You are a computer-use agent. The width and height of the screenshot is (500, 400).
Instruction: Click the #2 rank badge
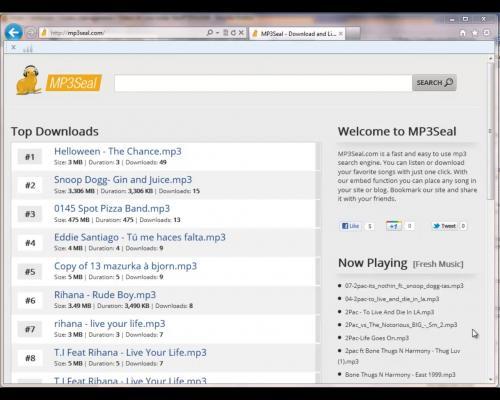pyautogui.click(x=30, y=185)
